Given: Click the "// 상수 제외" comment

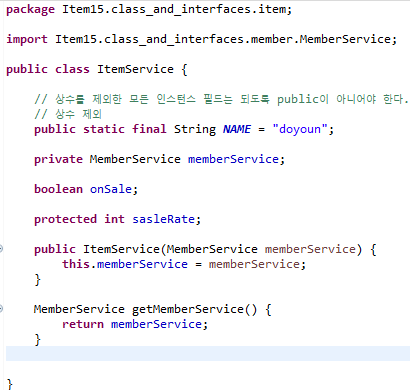Looking at the screenshot, I should point(68,114).
